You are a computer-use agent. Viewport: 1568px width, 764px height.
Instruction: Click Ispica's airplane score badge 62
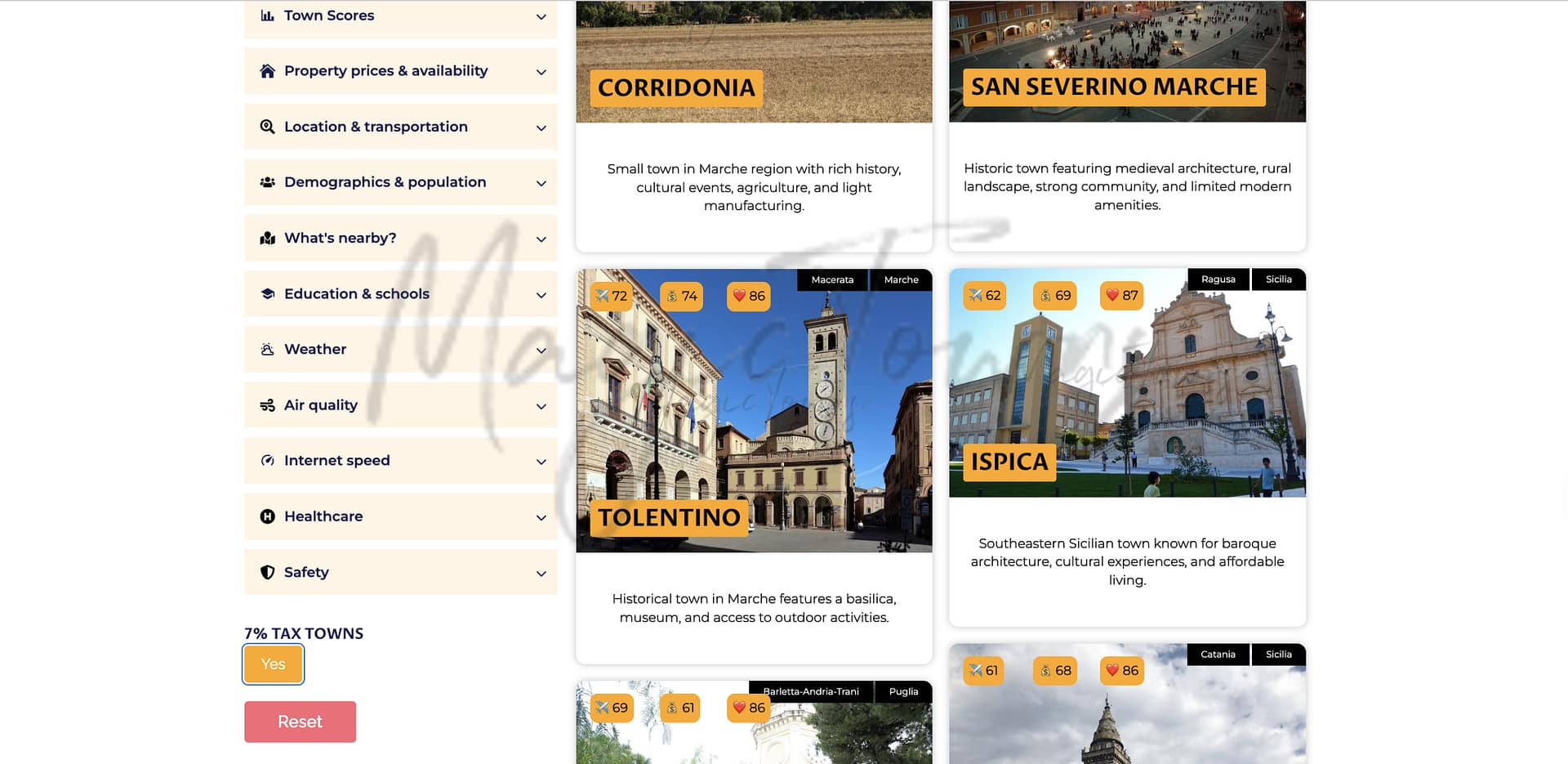coord(984,296)
